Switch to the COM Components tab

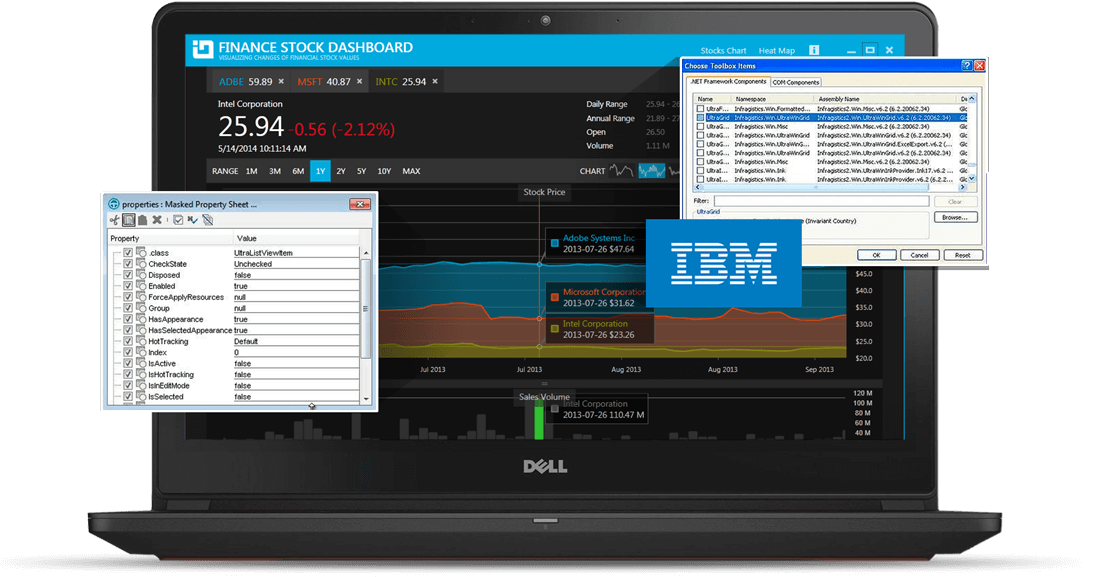tap(796, 82)
